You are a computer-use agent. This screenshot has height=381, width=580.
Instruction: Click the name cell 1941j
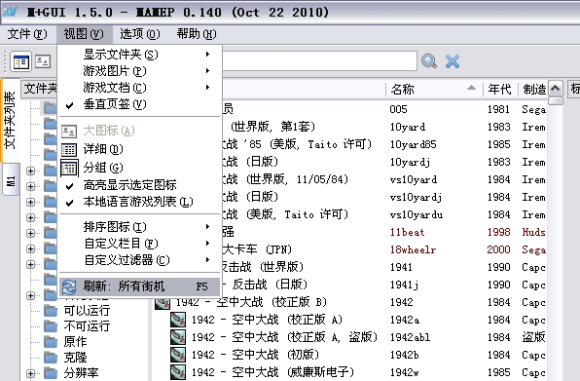pyautogui.click(x=404, y=285)
